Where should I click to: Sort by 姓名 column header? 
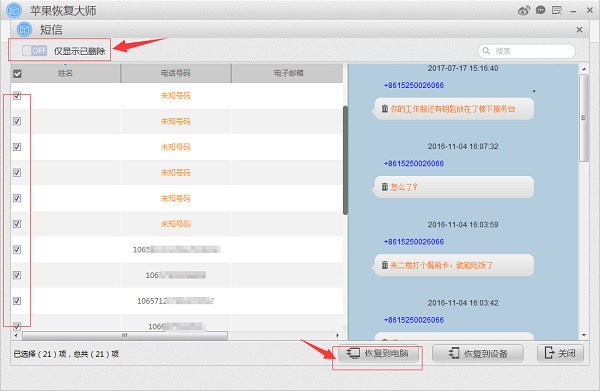[x=65, y=73]
